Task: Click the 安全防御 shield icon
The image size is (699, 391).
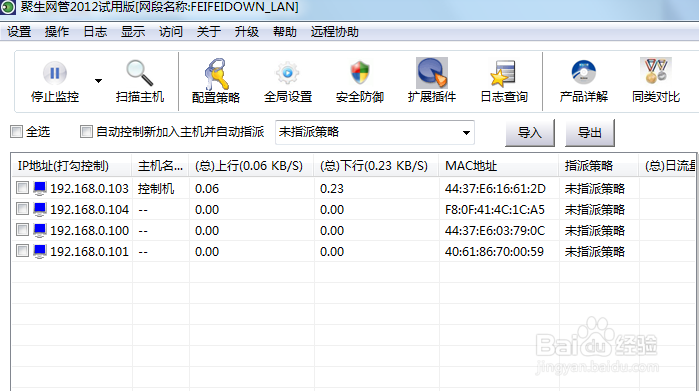Action: (360, 73)
